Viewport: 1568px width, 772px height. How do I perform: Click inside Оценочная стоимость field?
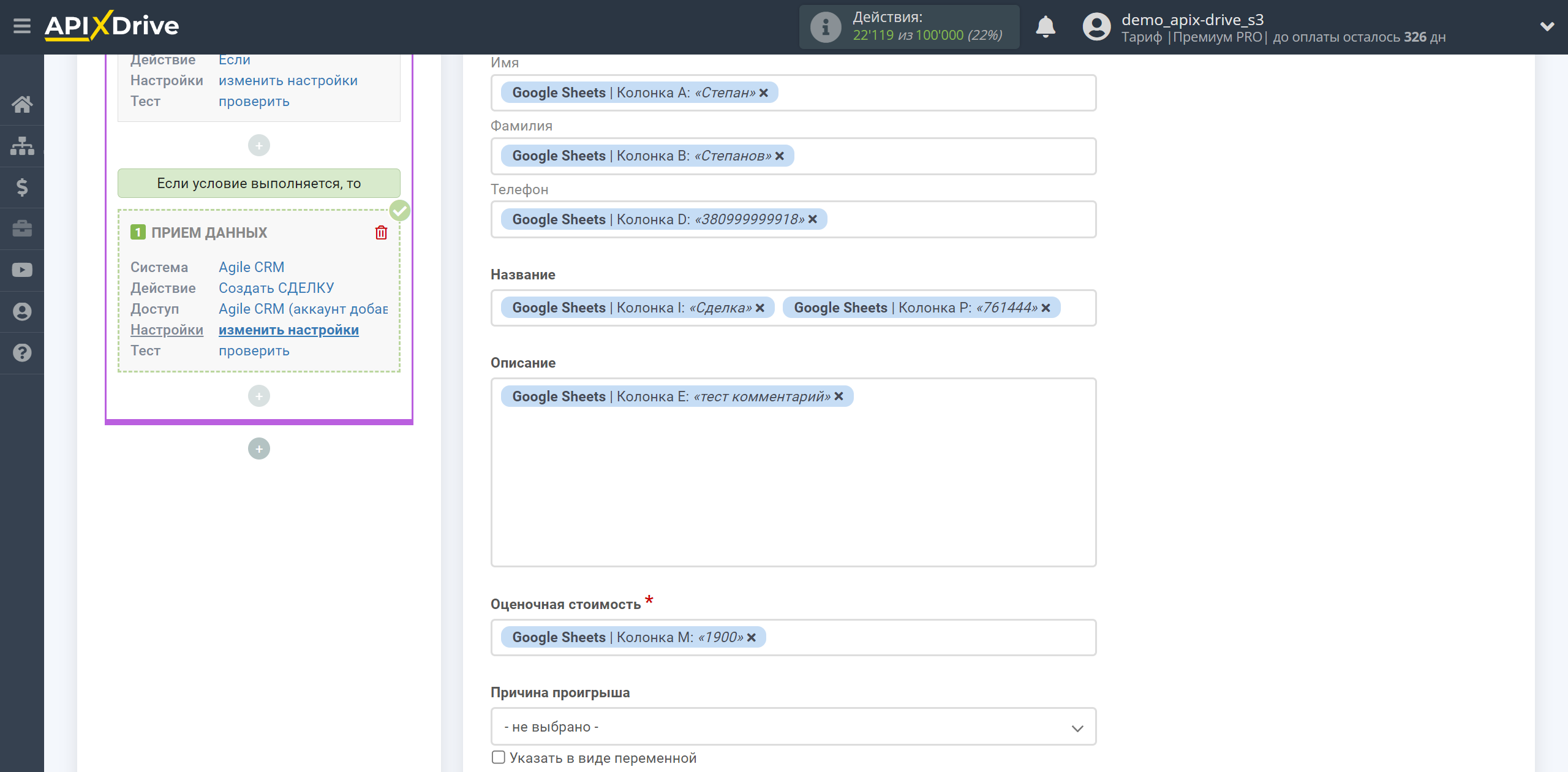[793, 638]
